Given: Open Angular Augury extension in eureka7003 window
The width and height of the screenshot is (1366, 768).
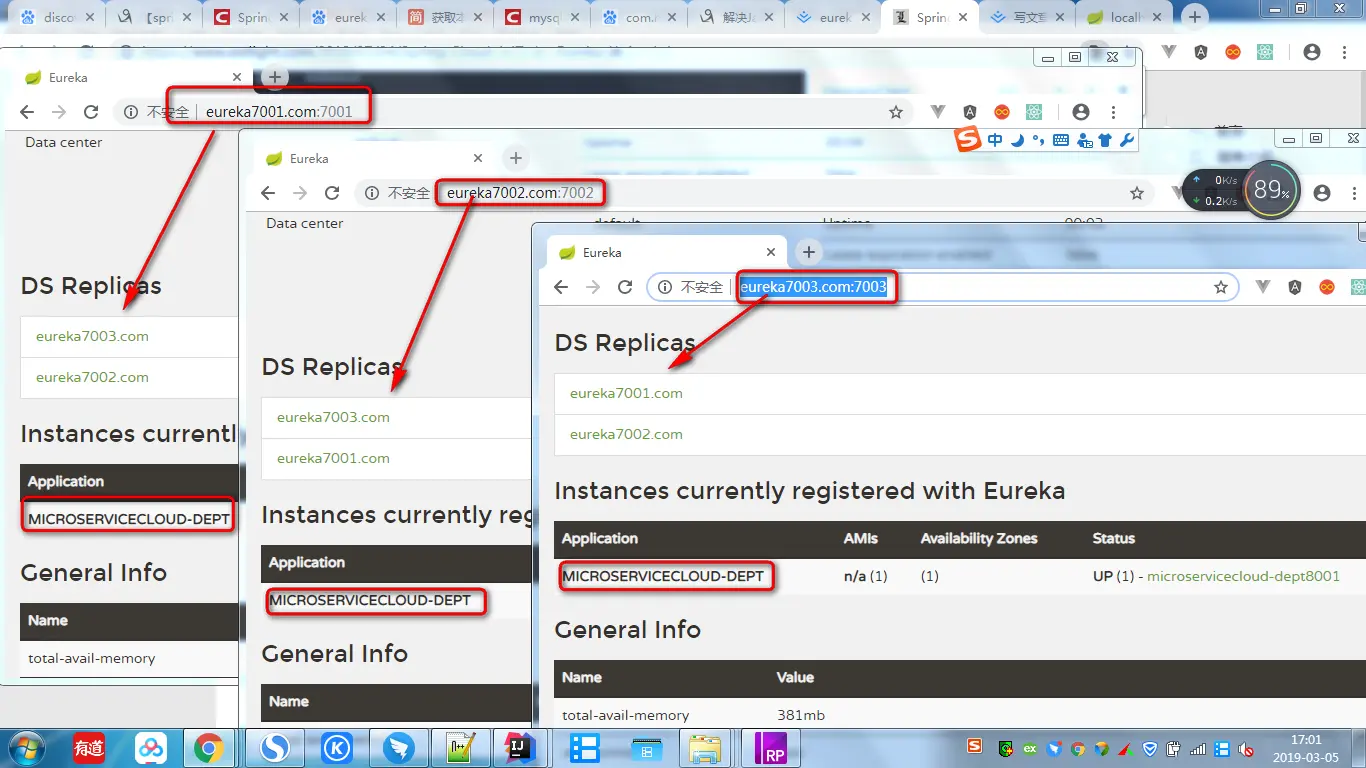Looking at the screenshot, I should click(x=1295, y=287).
